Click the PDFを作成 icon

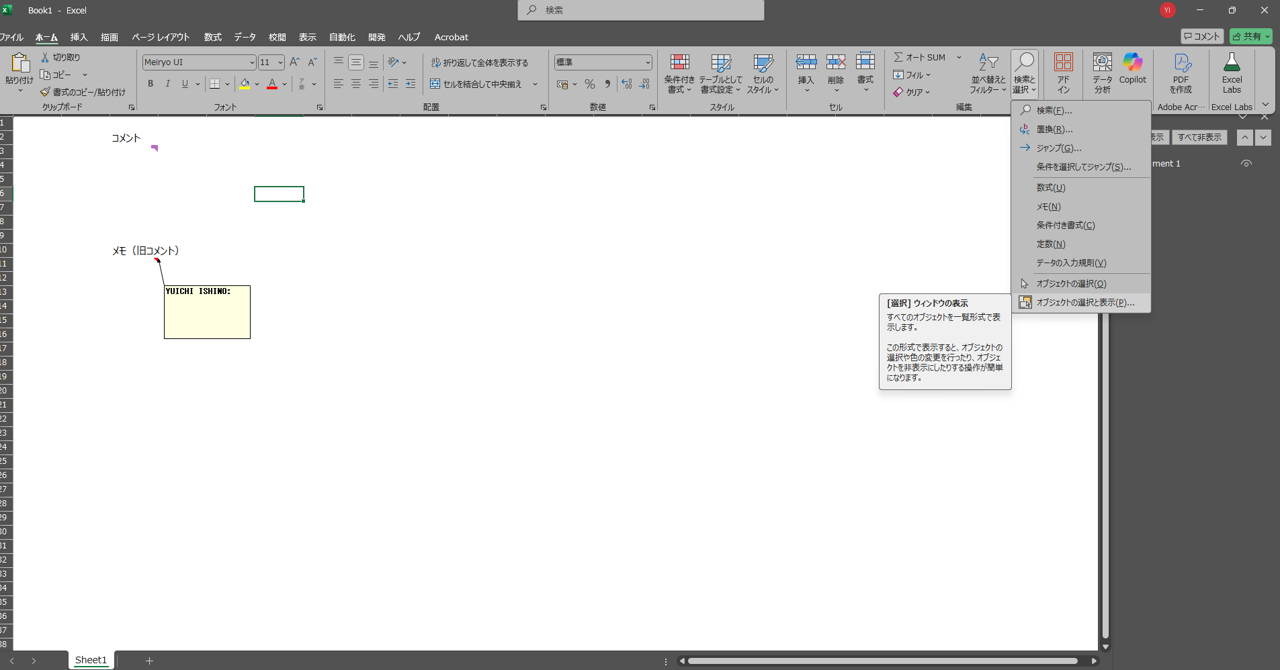point(1180,72)
